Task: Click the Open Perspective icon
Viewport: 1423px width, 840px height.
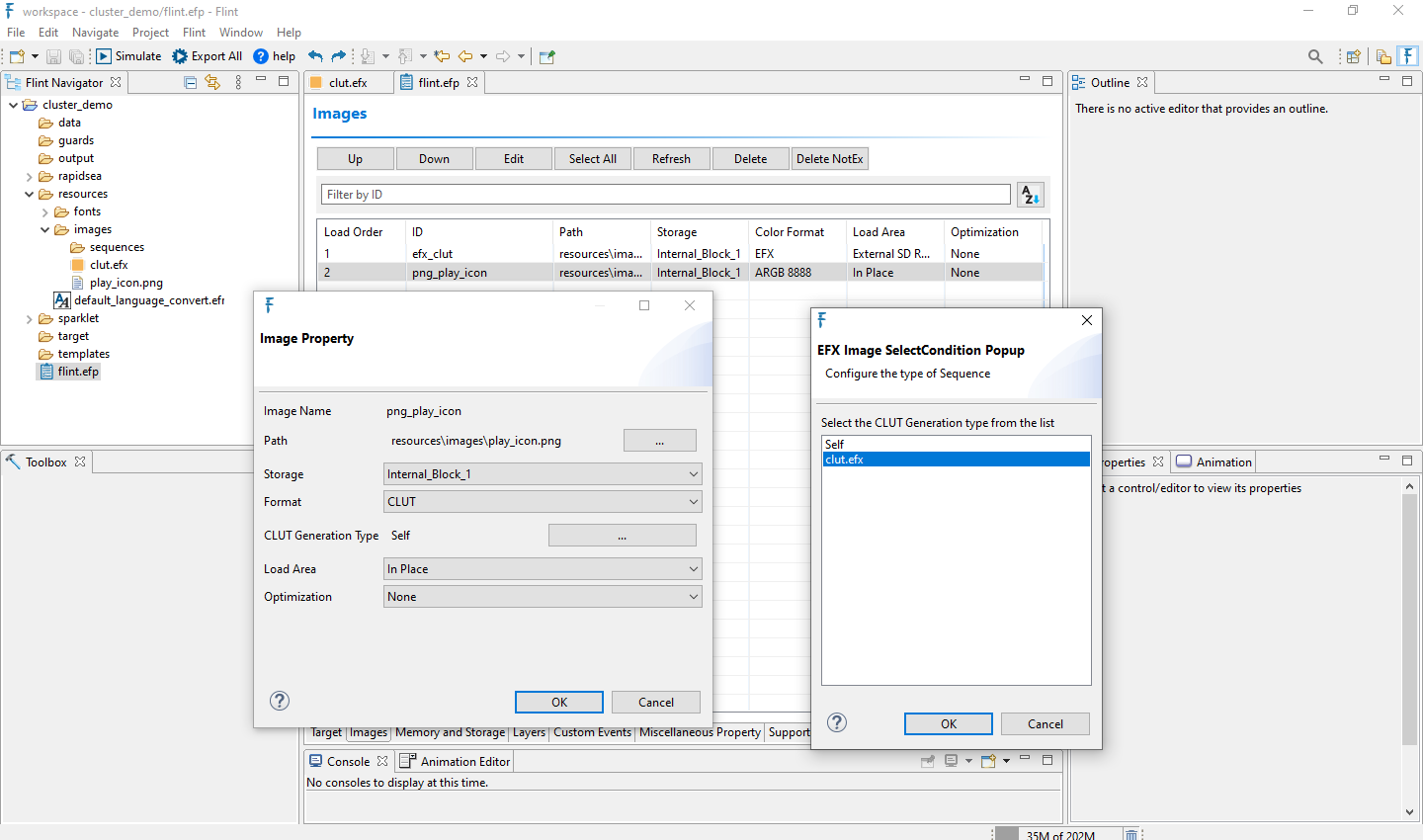Action: (1354, 56)
